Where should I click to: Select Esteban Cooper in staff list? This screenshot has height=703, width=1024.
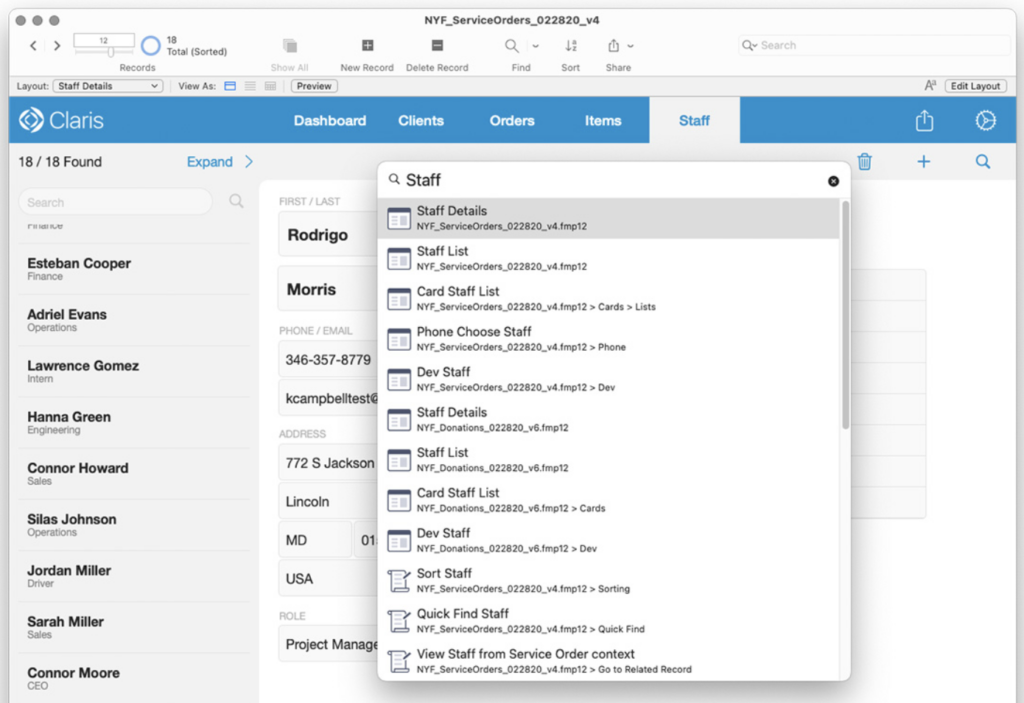click(x=134, y=269)
